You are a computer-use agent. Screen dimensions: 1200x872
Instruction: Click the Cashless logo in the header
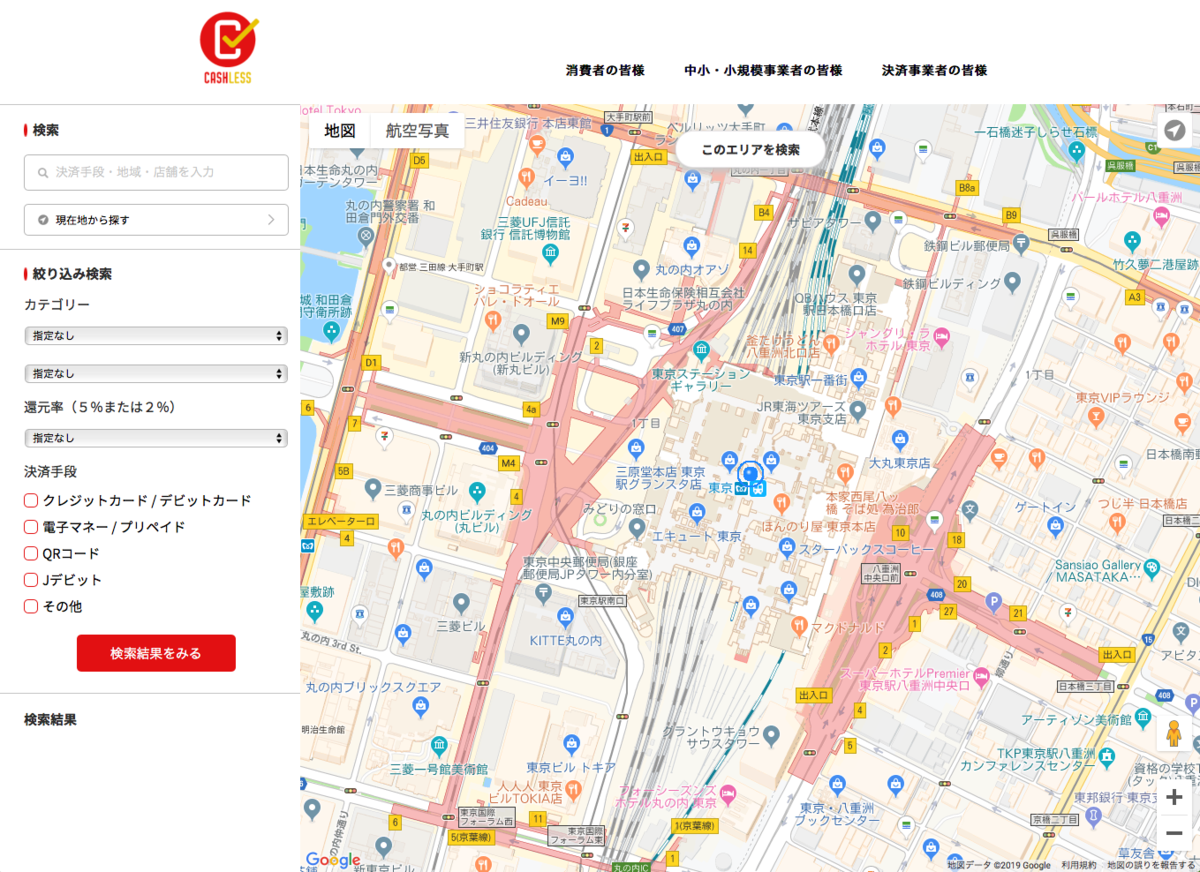tap(228, 47)
